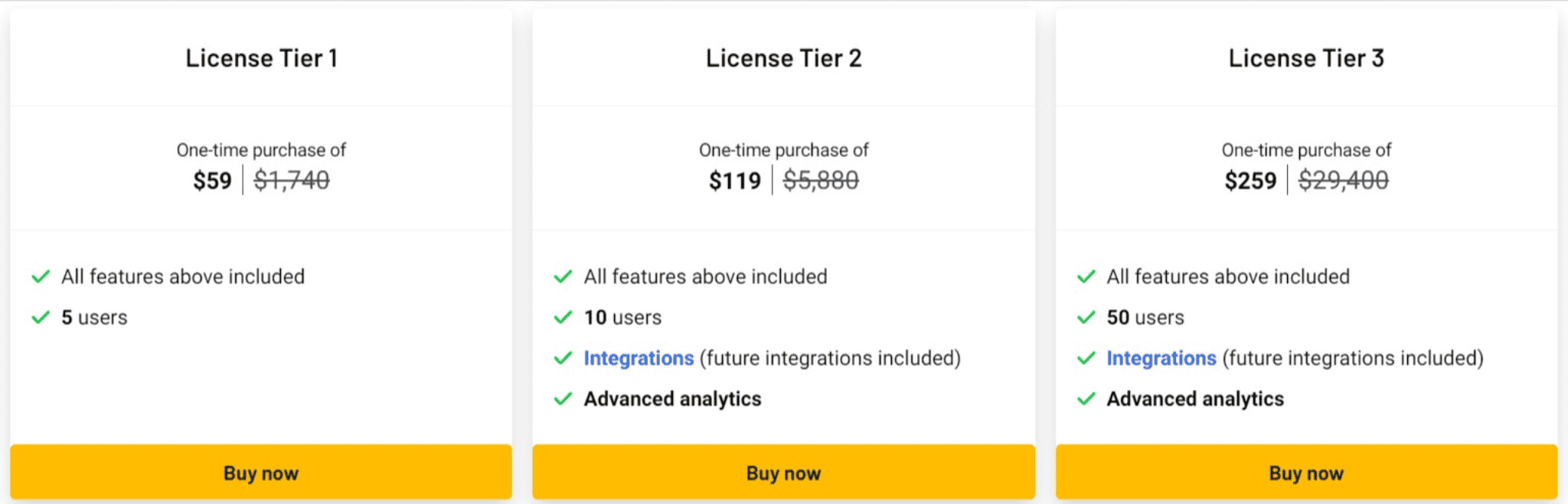Screen dimensions: 1568x504
Task: Click checkmark next to Tier 3 Advanced analytics
Action: click(x=1086, y=399)
